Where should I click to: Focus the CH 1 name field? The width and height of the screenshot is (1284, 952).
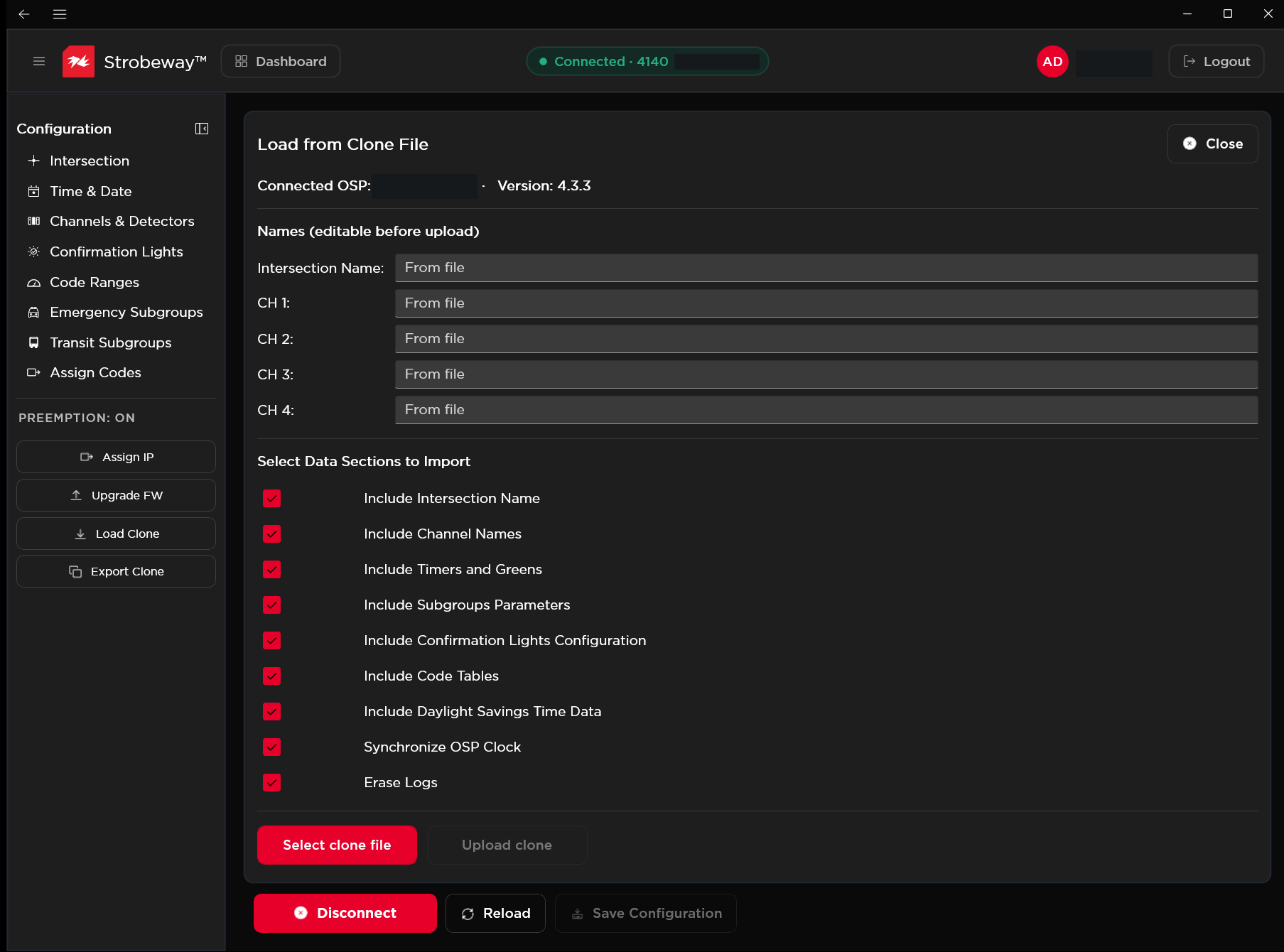click(x=826, y=303)
